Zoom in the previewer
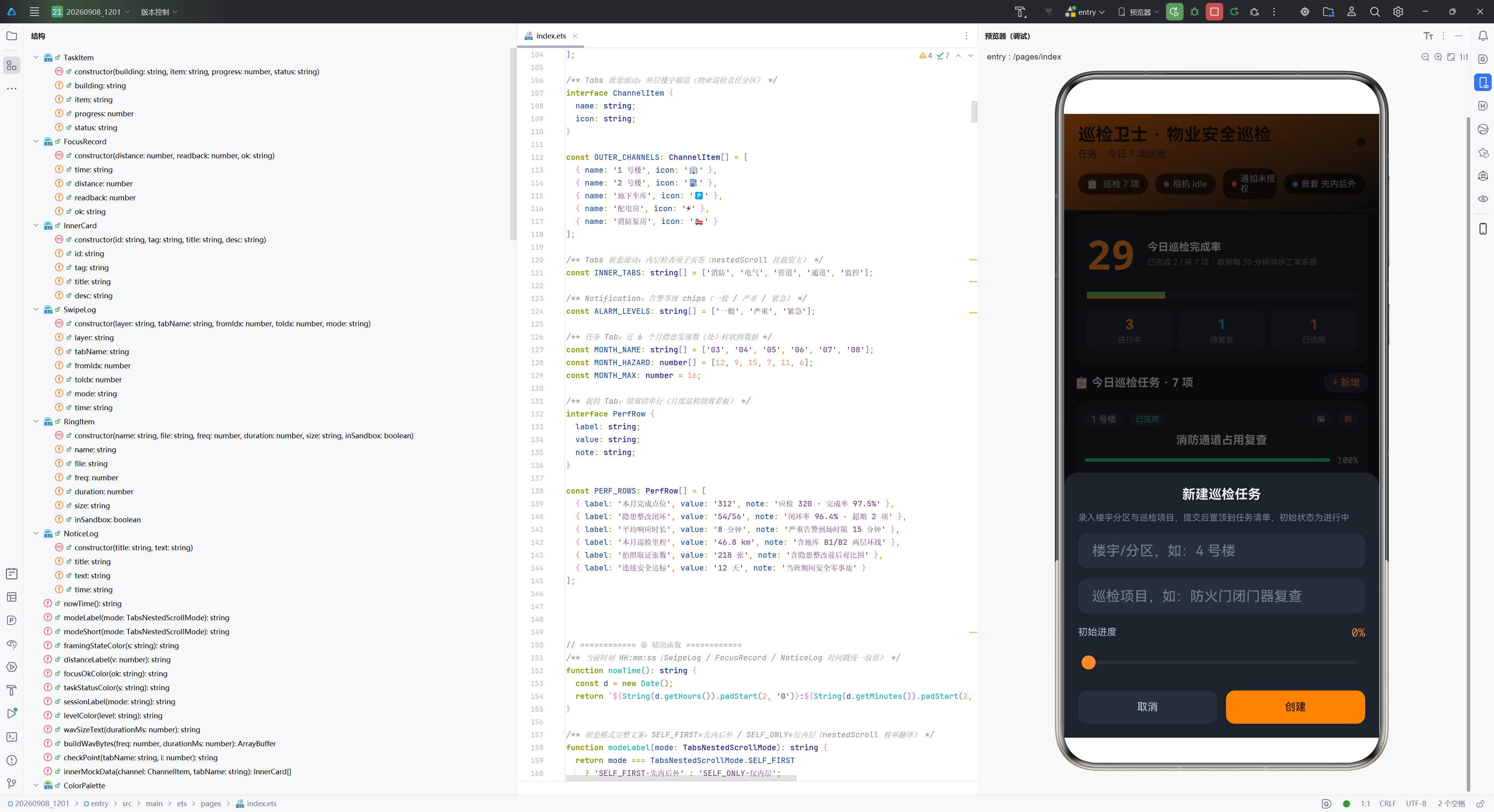Screen dimensions: 1494x812 [1438, 57]
